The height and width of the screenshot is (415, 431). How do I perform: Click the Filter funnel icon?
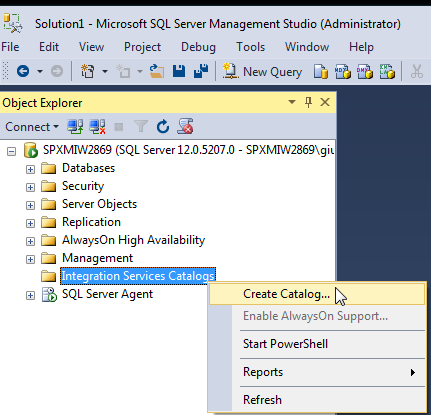click(x=141, y=127)
